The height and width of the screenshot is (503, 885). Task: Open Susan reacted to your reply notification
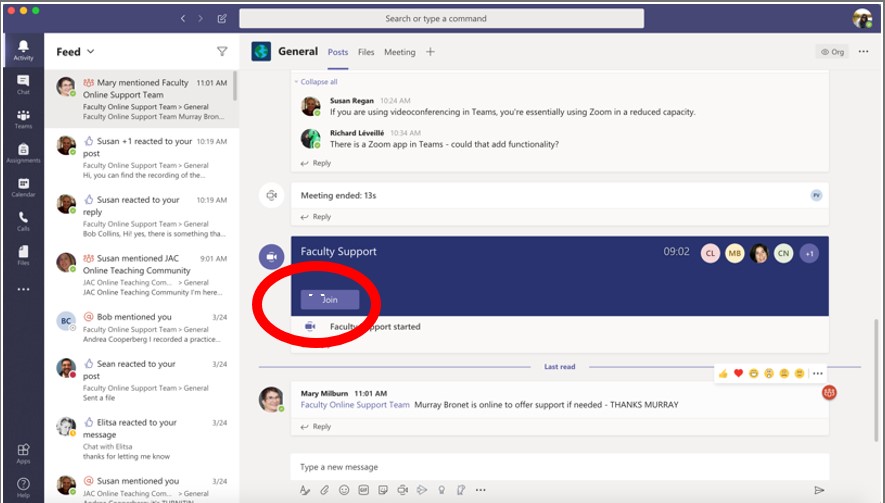tap(141, 217)
